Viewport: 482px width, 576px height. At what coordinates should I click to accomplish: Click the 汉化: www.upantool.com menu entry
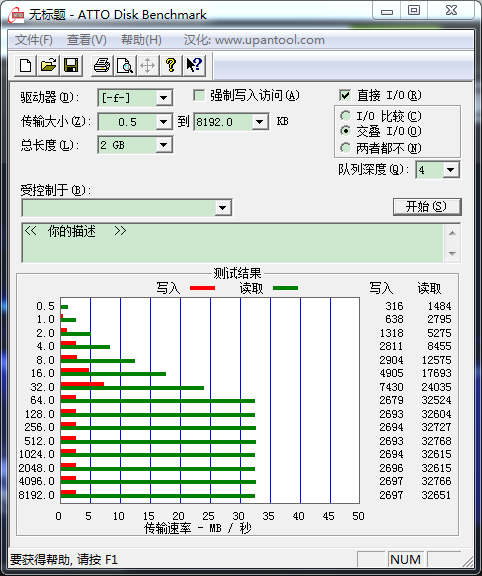[x=254, y=40]
